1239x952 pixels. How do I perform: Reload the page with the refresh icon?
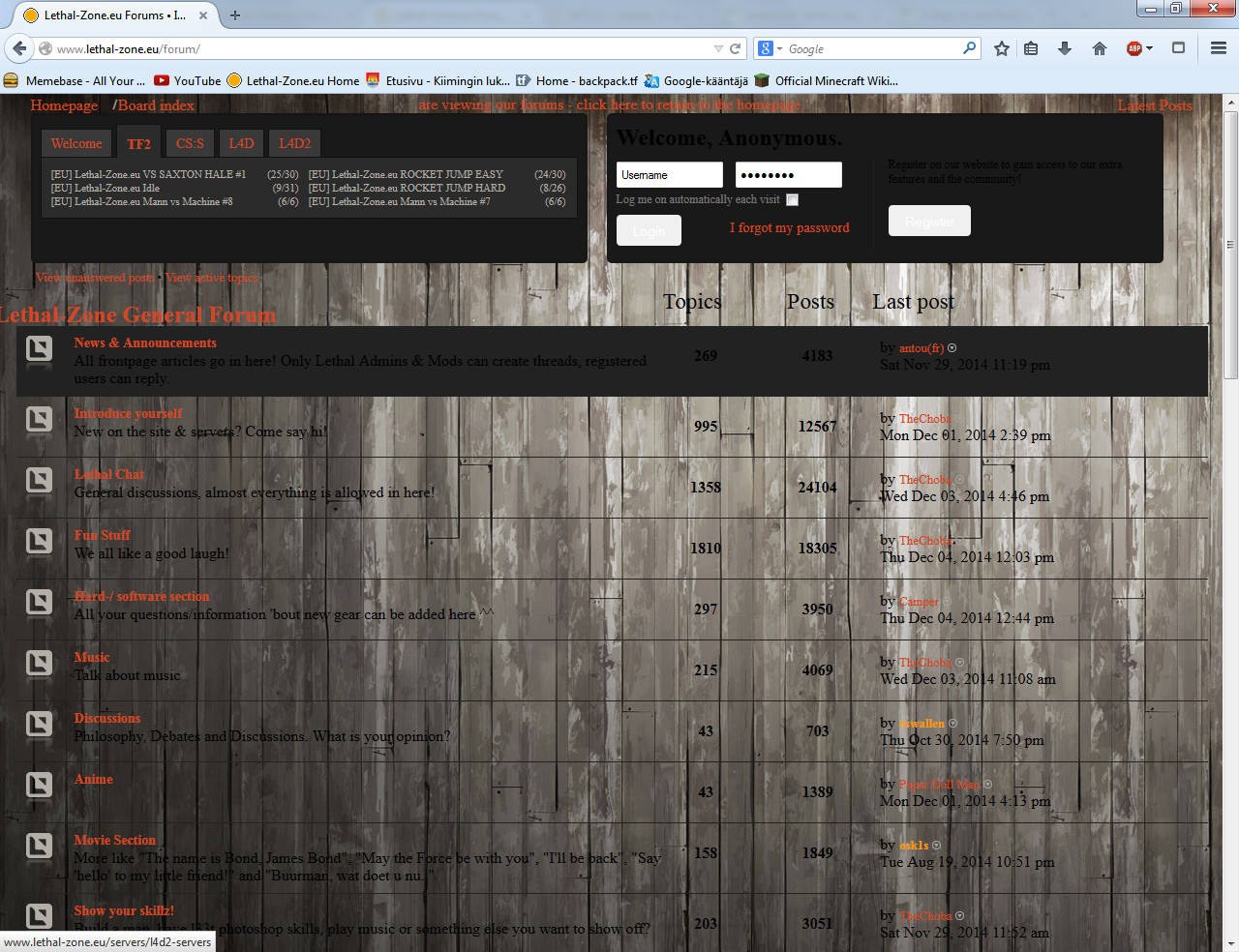(x=735, y=48)
